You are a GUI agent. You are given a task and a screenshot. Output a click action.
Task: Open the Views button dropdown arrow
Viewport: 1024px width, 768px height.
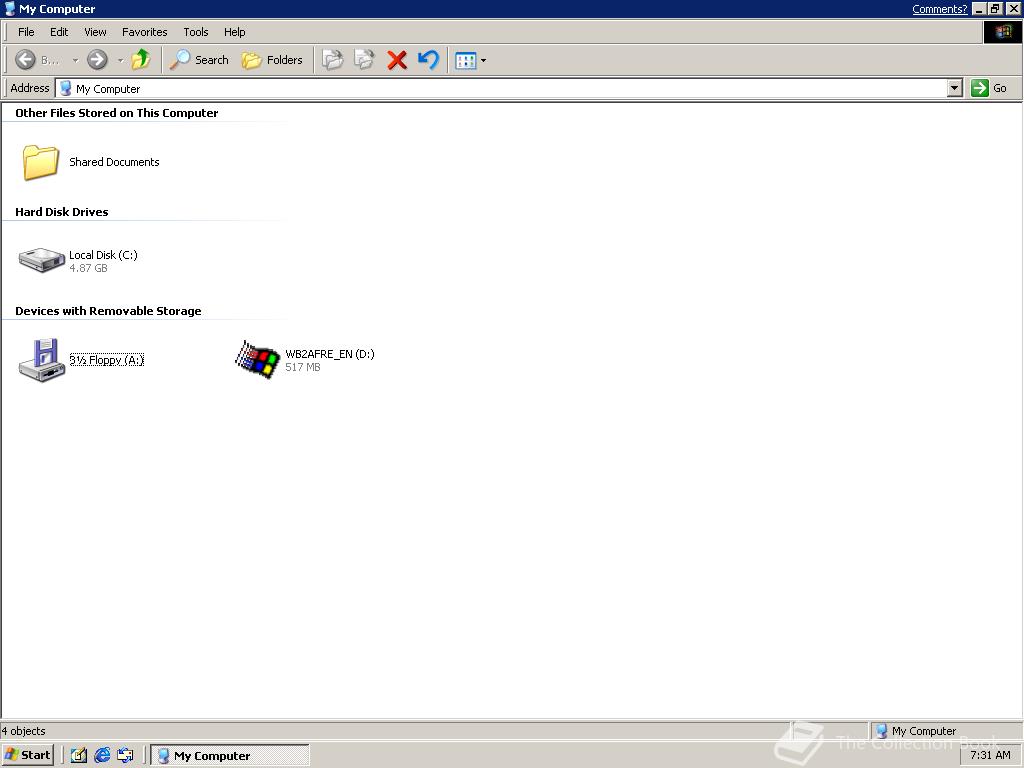coord(483,61)
